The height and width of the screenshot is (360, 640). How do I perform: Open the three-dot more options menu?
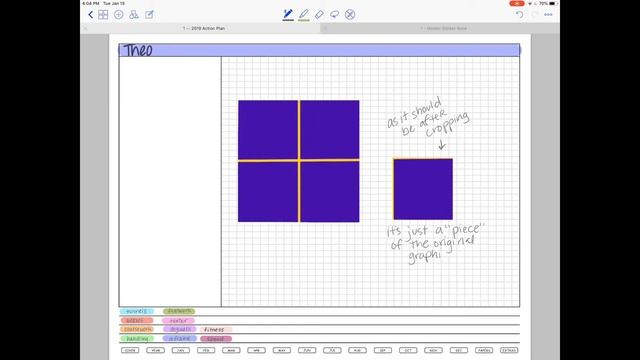click(x=548, y=15)
